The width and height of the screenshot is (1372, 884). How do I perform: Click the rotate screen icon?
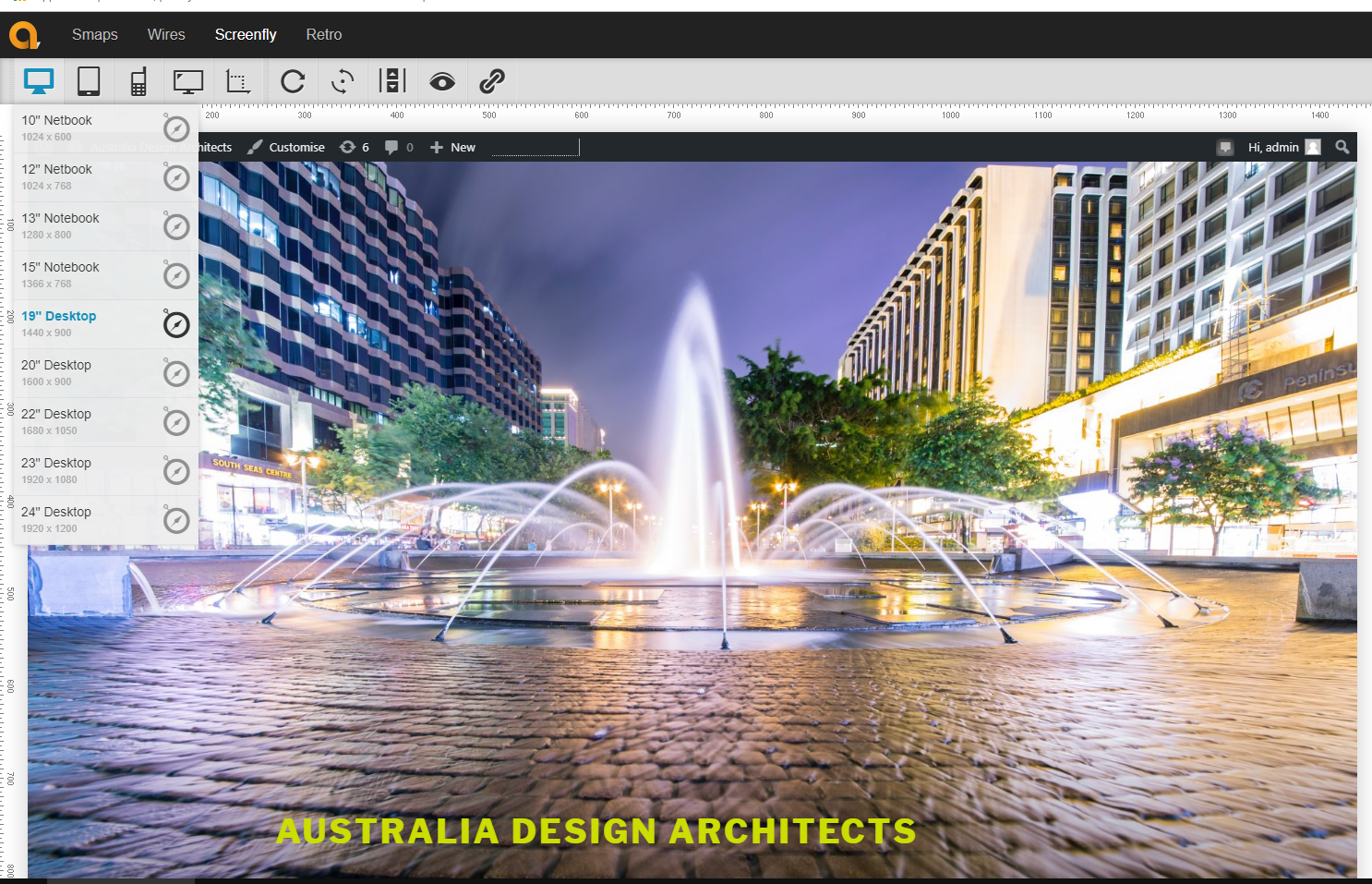(343, 81)
